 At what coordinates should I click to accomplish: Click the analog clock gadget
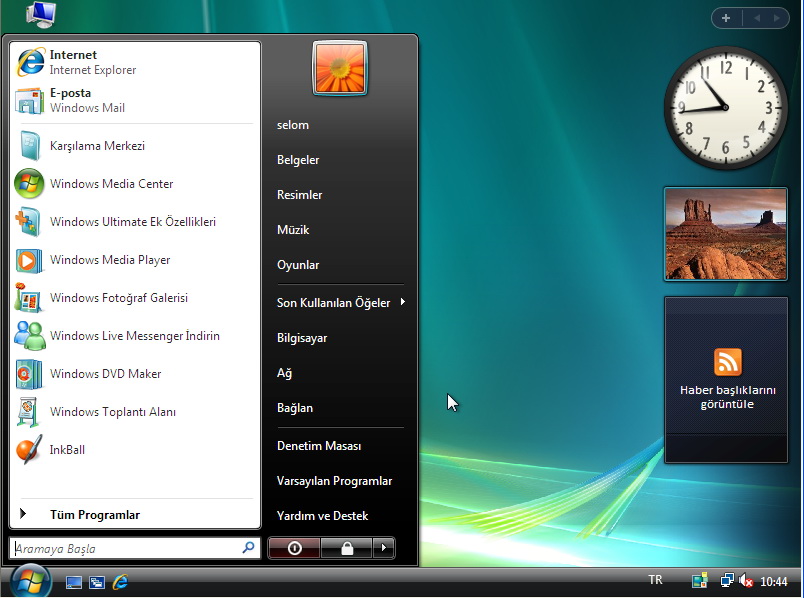(726, 108)
